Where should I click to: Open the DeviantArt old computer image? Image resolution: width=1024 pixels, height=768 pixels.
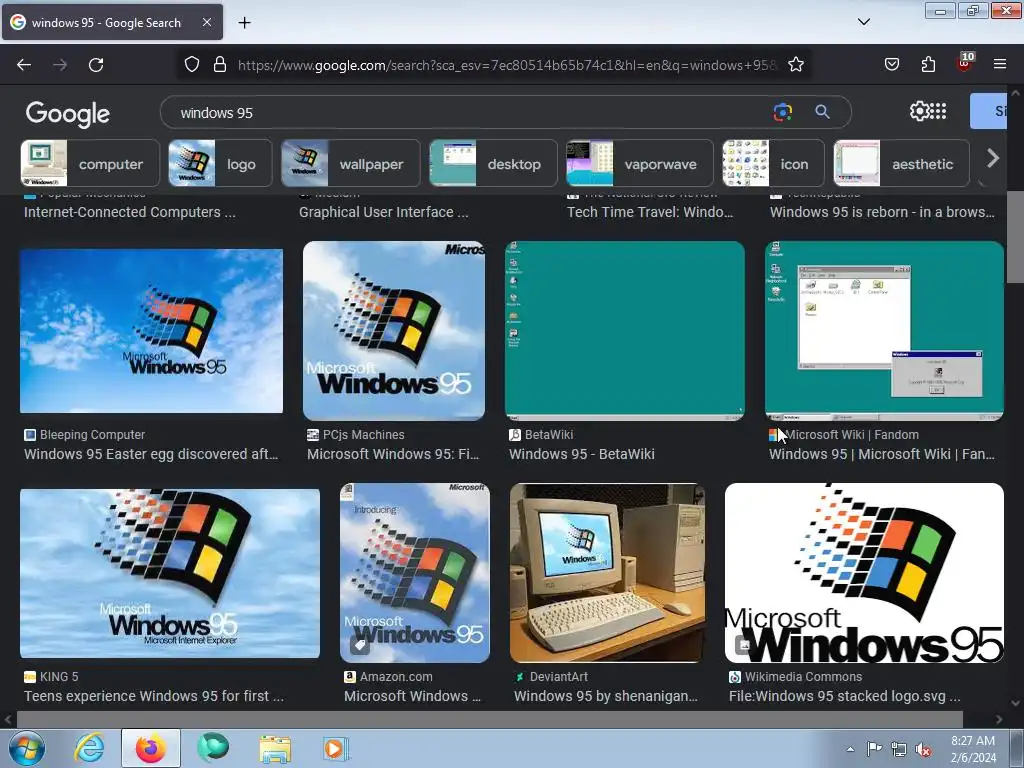607,573
